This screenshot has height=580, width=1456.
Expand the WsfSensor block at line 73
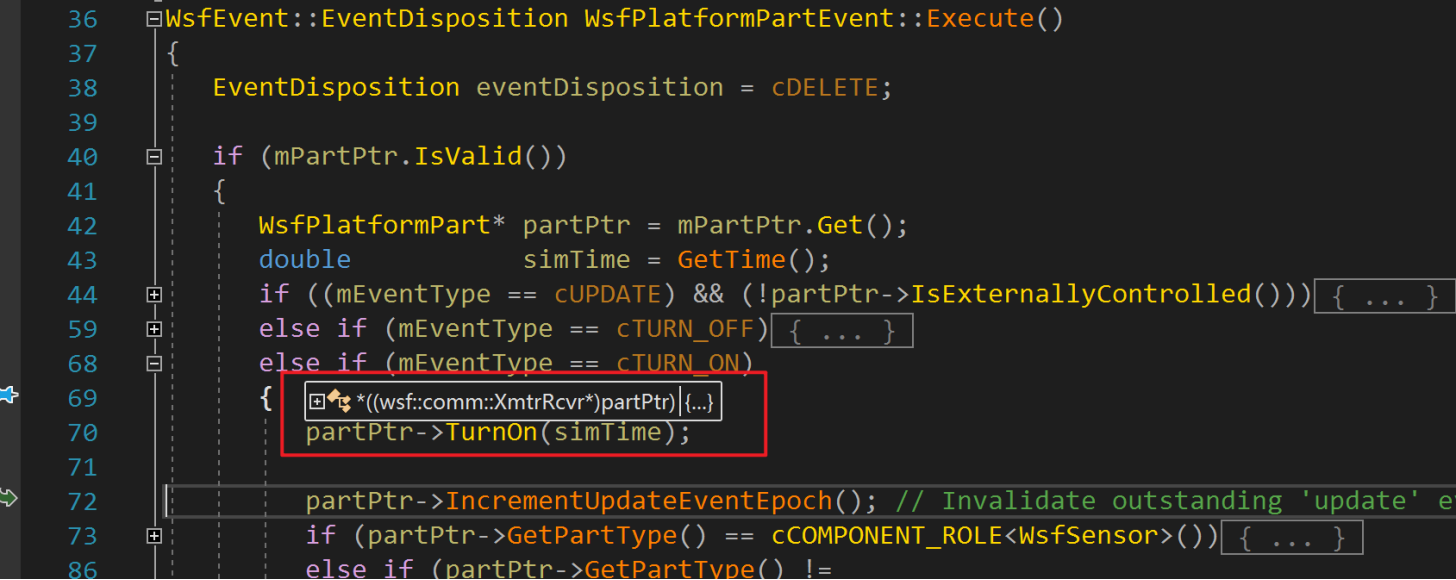[x=153, y=536]
